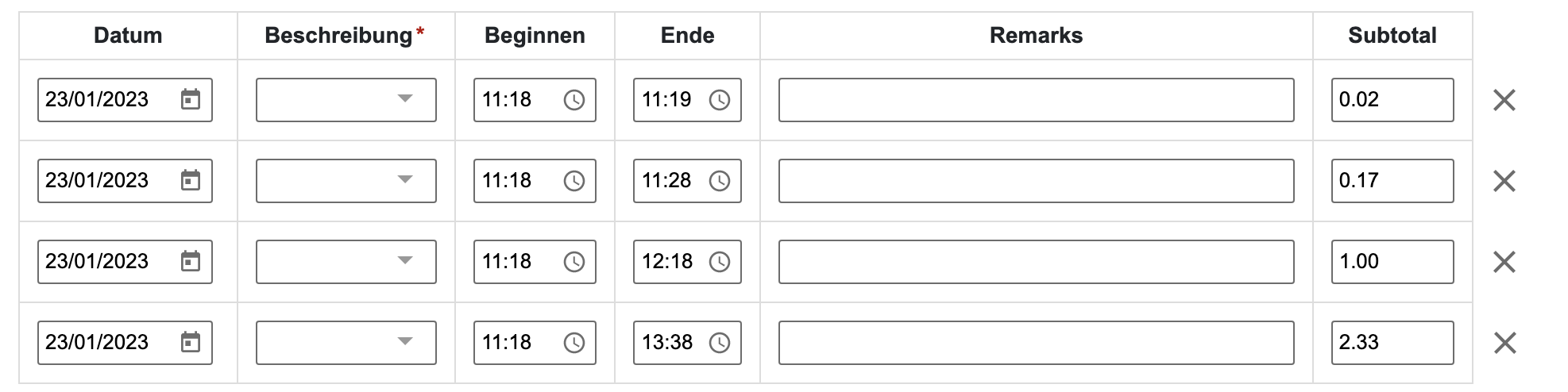Click the Subtotal field showing 1.00

[x=1392, y=262]
